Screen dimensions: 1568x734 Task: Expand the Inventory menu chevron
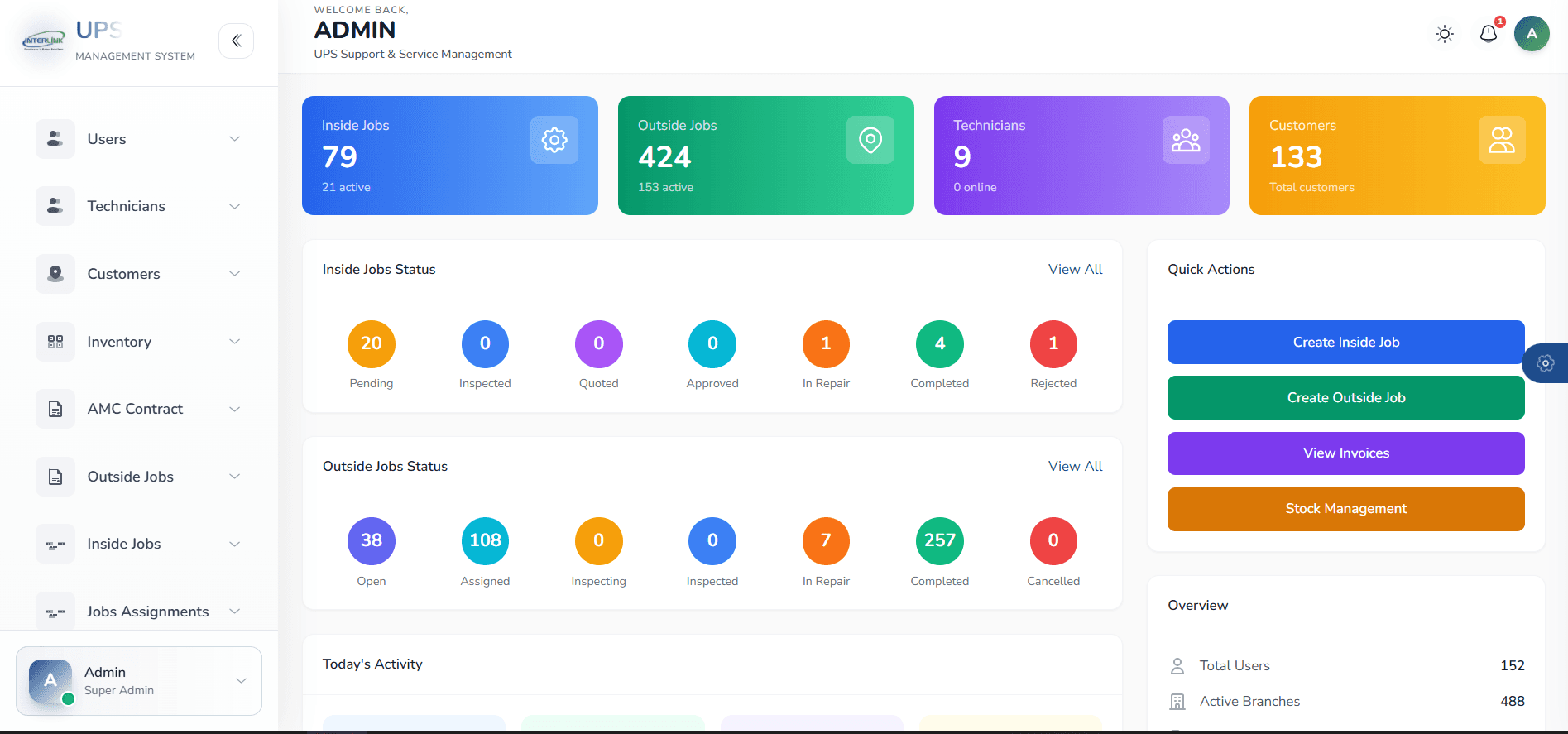[235, 342]
